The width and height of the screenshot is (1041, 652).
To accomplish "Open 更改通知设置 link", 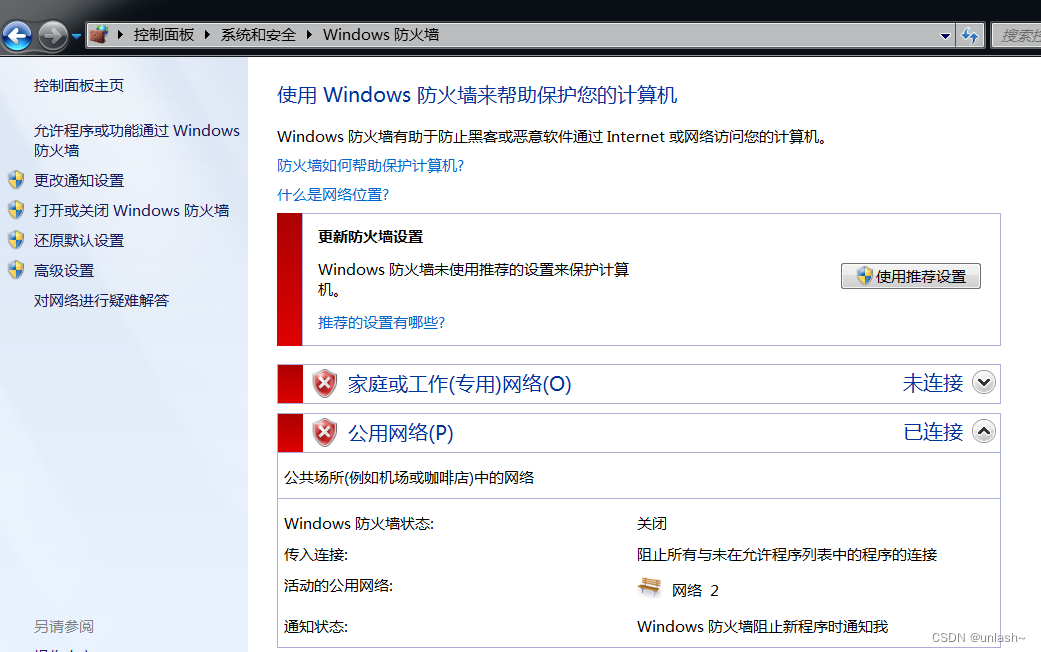I will (79, 181).
